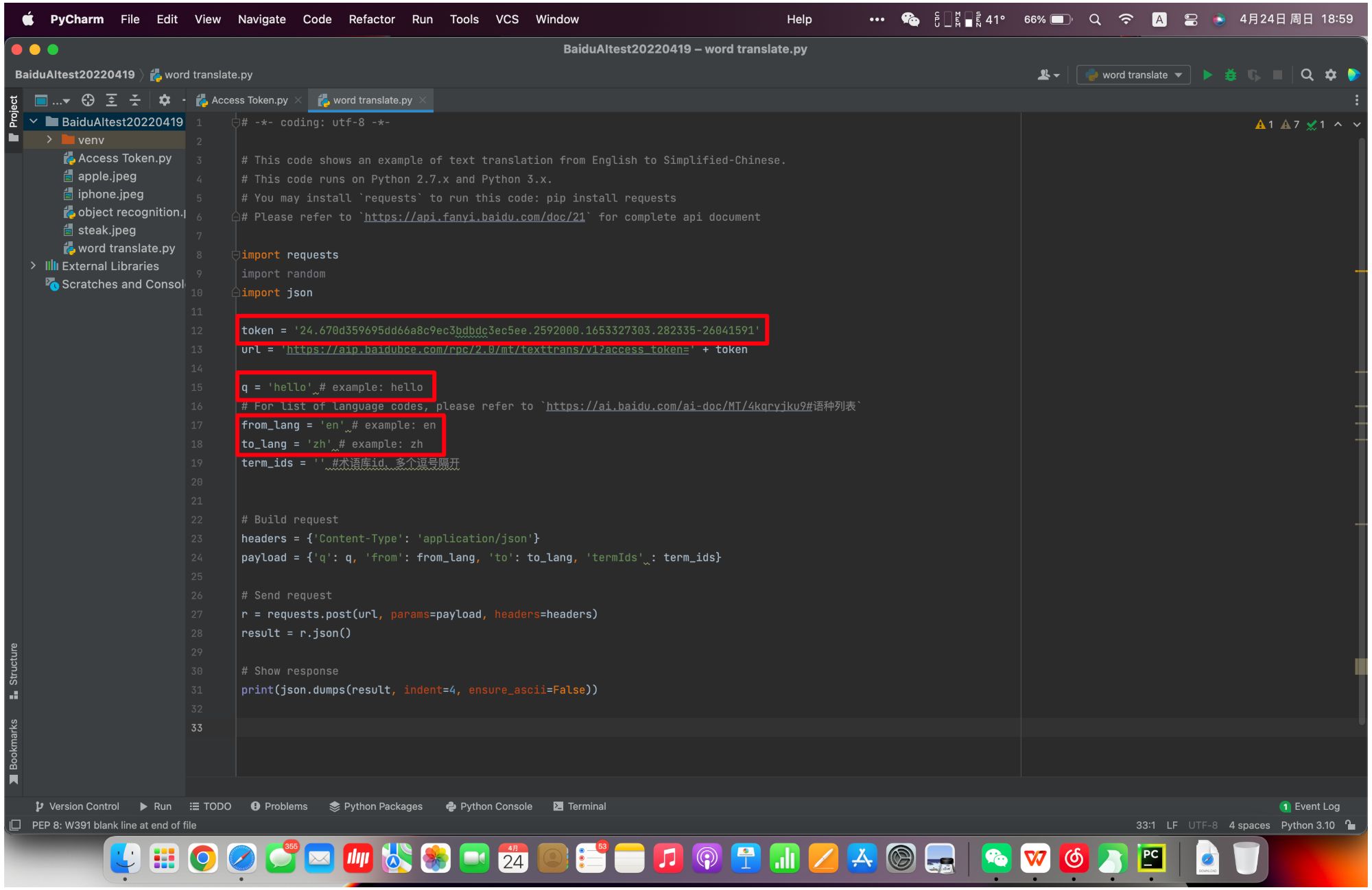Expand the venv folder
Screen dimensions: 1372x890
click(x=49, y=140)
